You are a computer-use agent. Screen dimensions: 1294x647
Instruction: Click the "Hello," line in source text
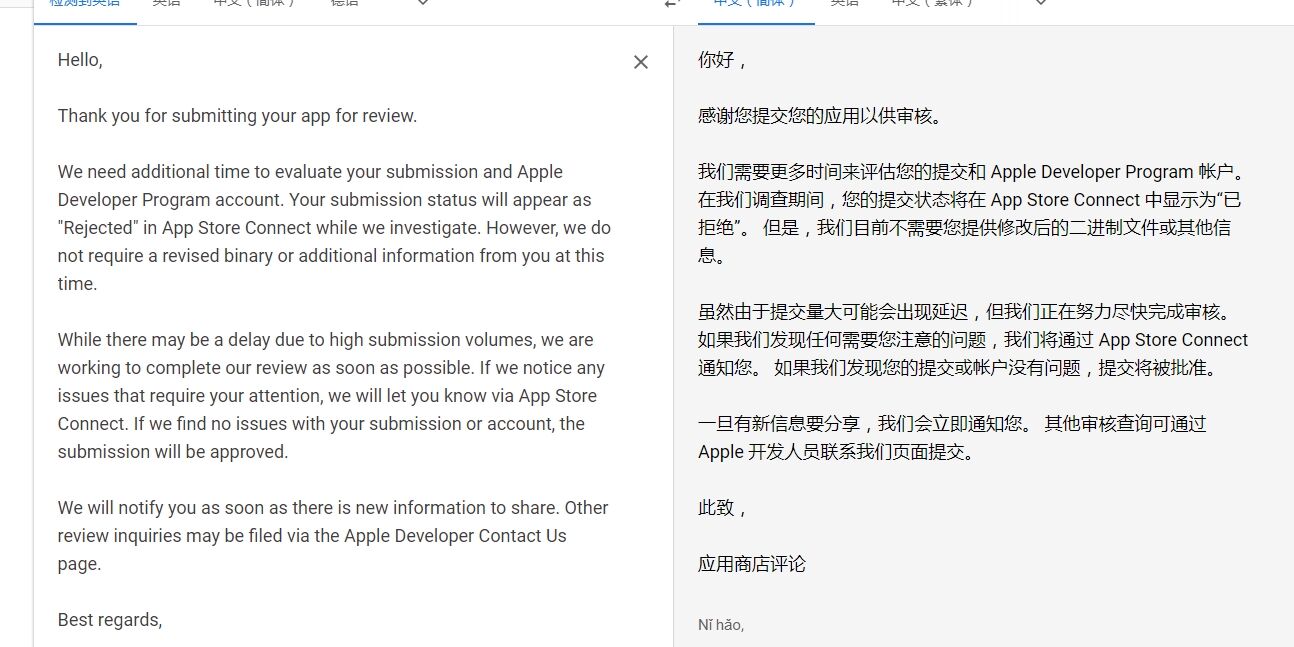point(80,60)
